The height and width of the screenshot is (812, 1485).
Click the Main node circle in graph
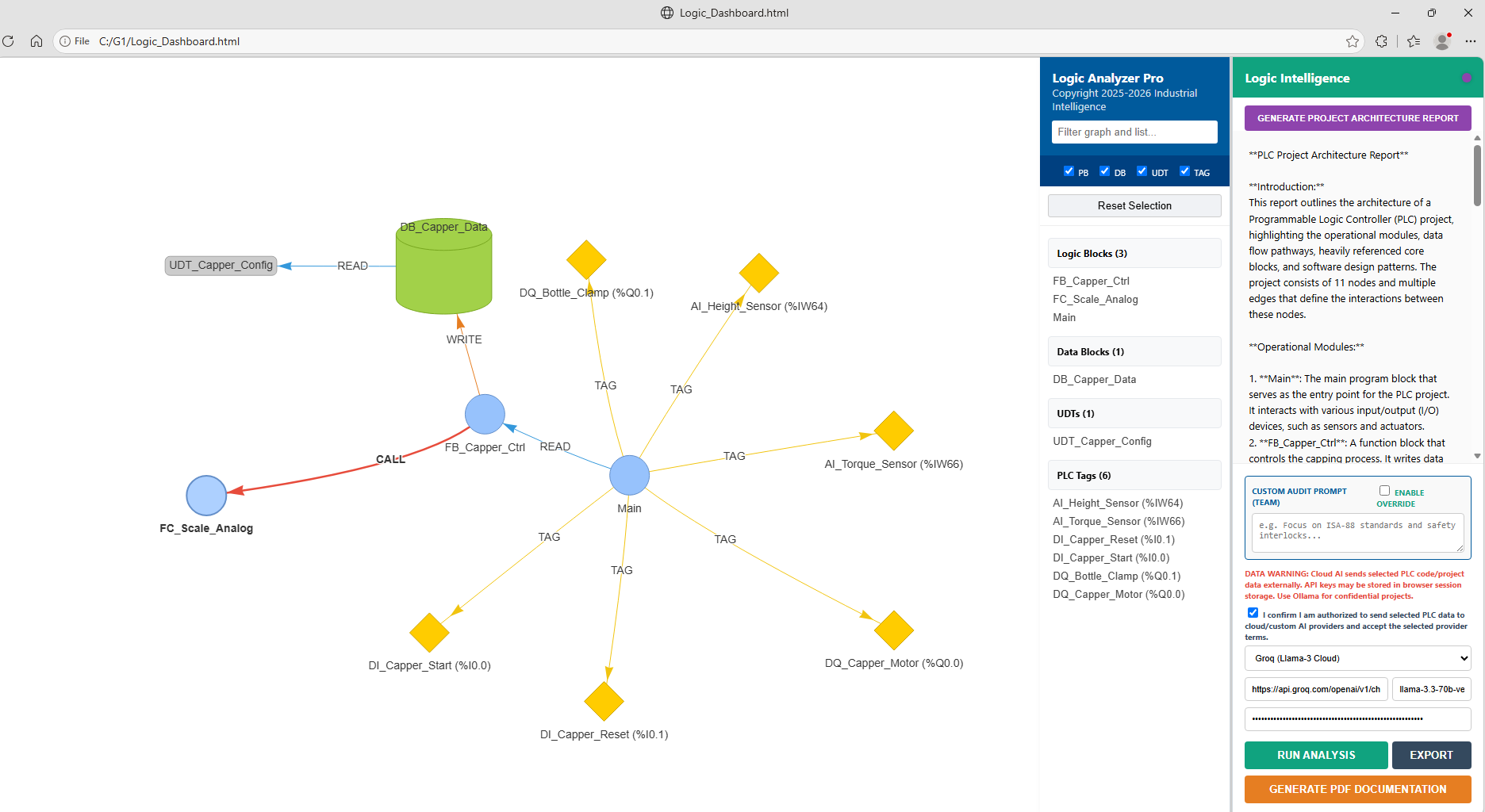point(629,476)
